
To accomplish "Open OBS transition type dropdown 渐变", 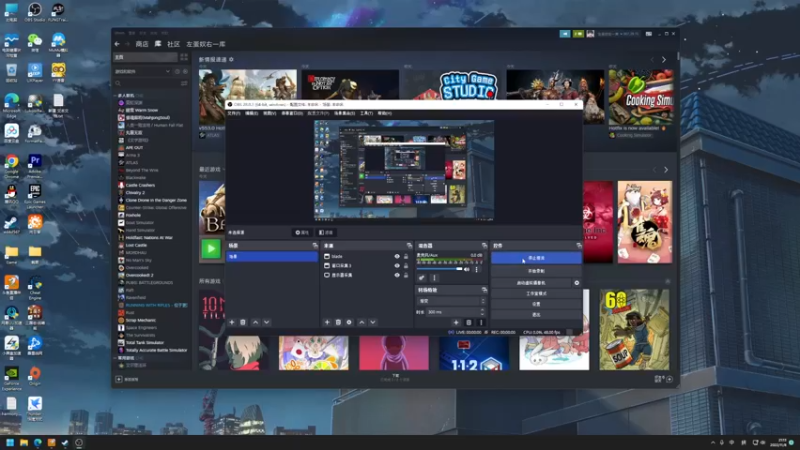I will tap(451, 301).
